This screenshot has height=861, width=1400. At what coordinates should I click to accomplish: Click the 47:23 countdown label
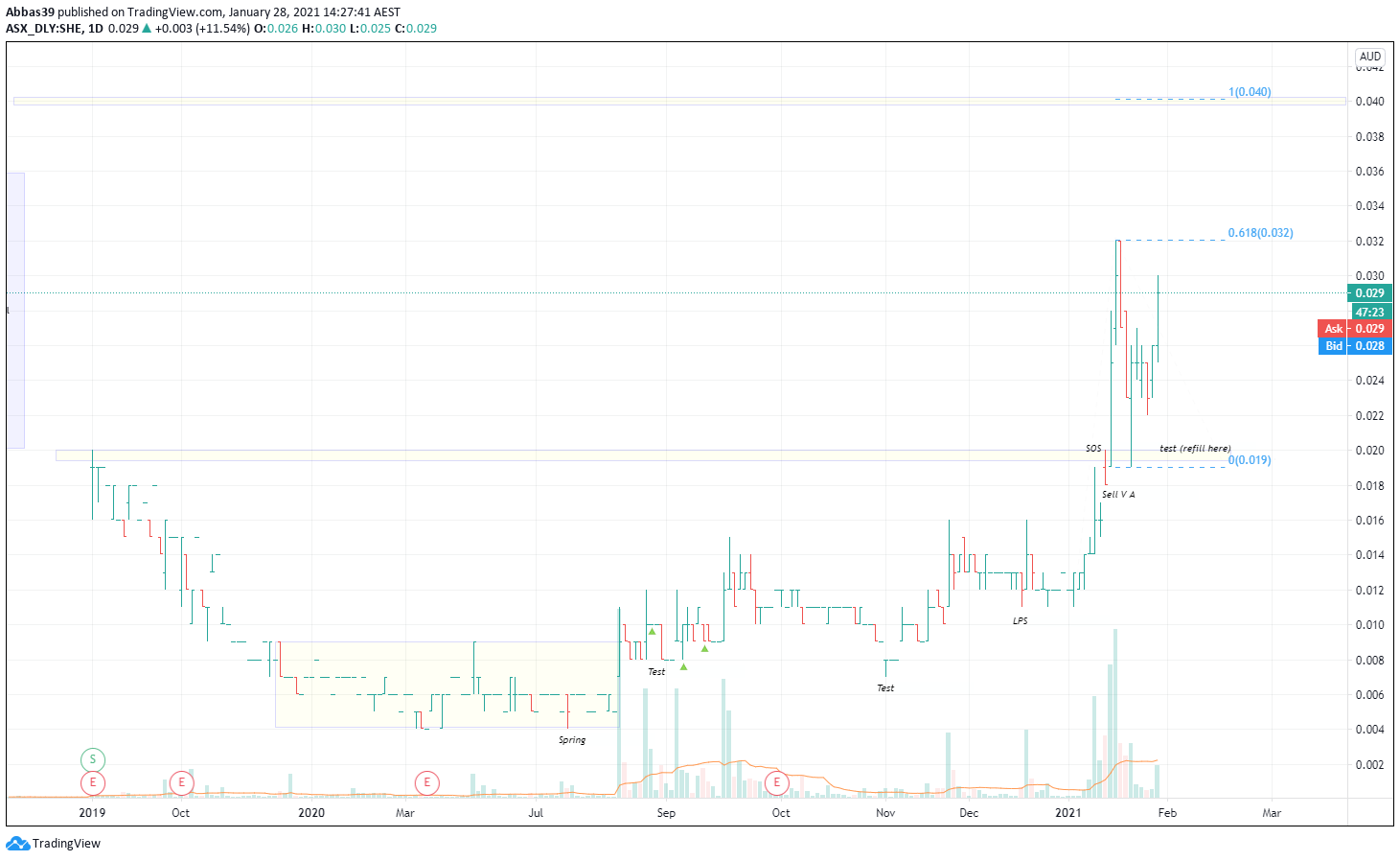coord(1369,312)
